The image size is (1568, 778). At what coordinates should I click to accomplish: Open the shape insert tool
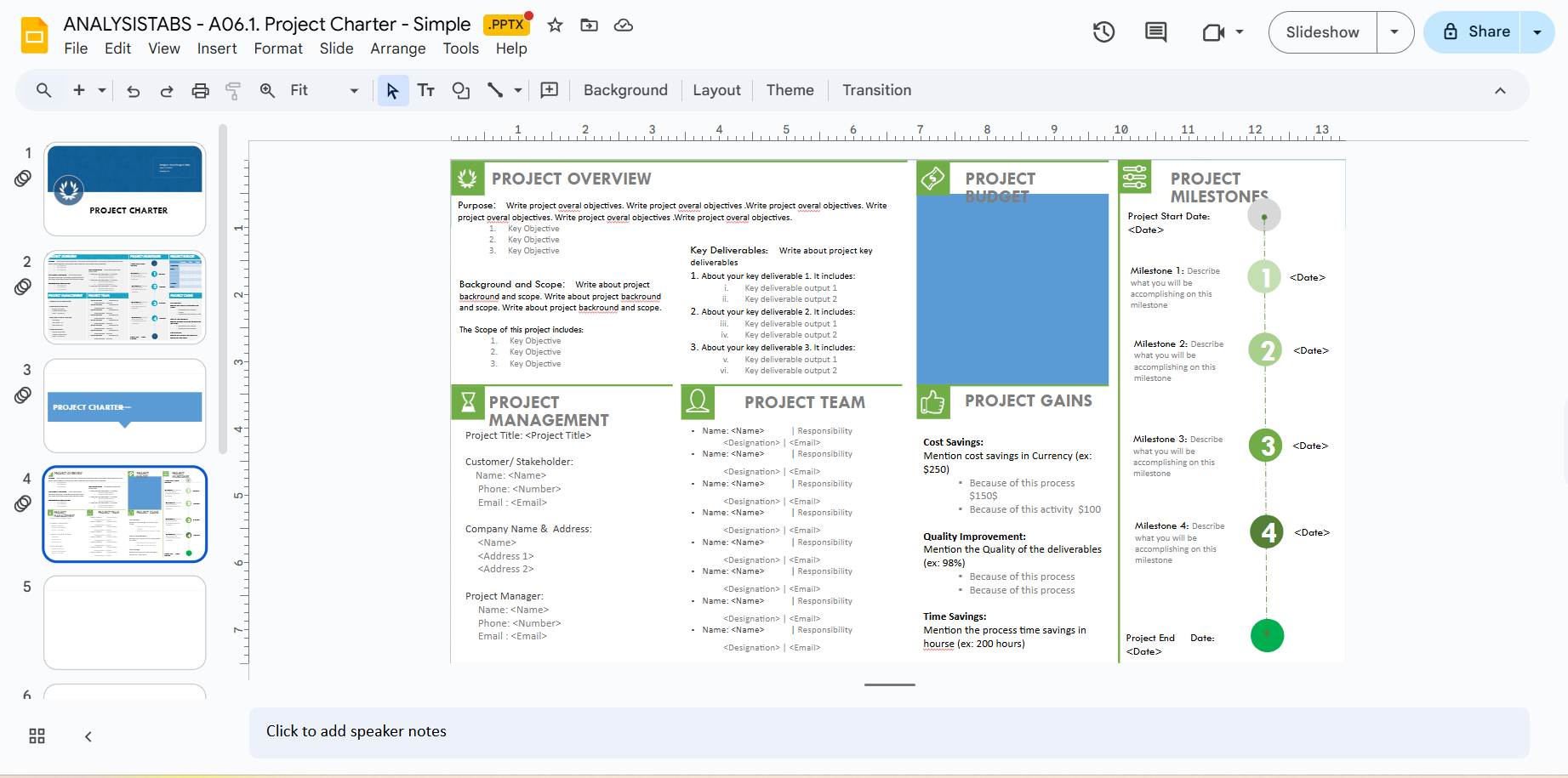click(x=461, y=91)
